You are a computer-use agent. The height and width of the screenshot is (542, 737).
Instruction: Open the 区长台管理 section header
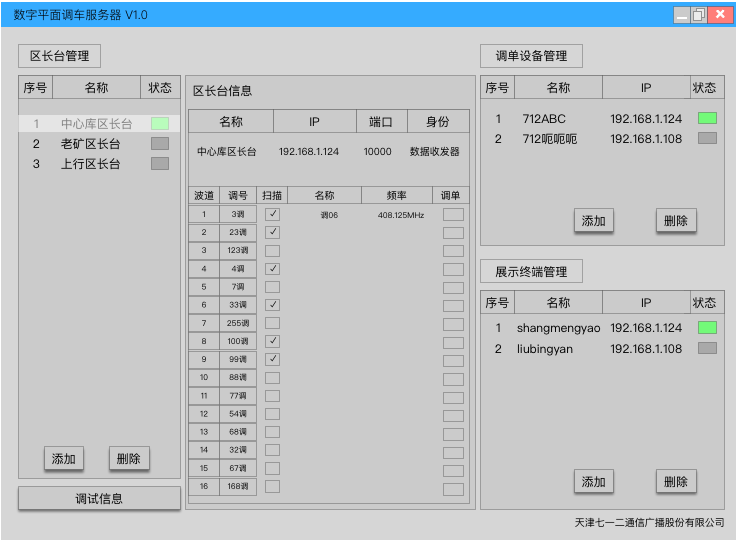point(60,56)
